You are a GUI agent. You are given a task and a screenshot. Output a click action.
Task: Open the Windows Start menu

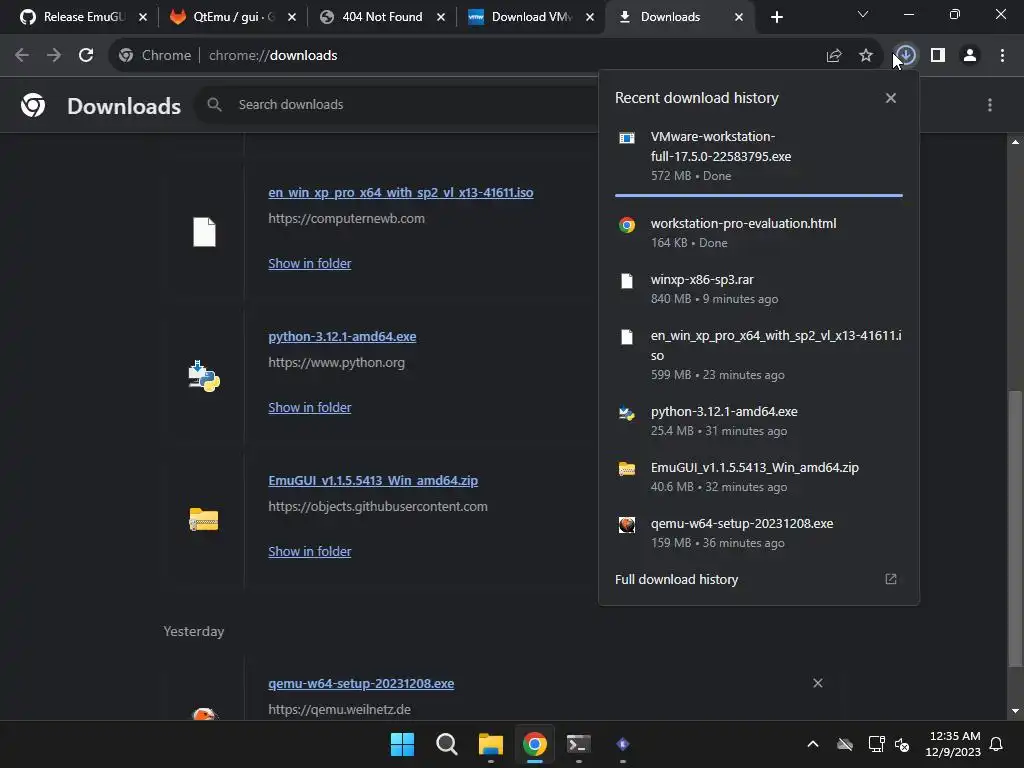click(x=402, y=744)
